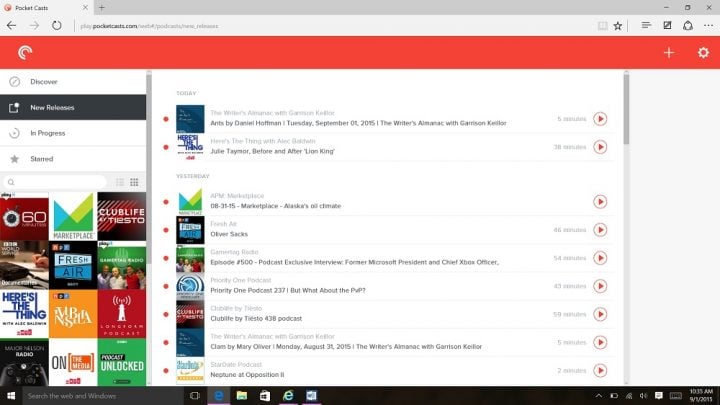Viewport: 720px width, 405px height.
Task: Open Starred episodes
Action: [73, 159]
